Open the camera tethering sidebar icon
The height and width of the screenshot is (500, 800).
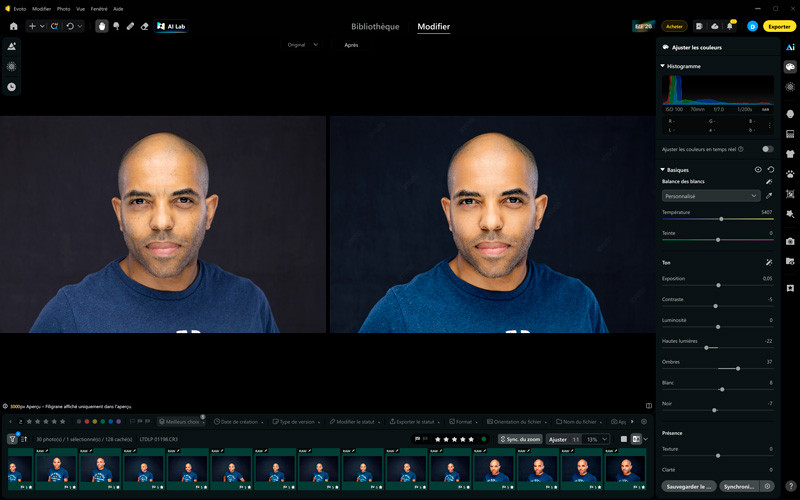pos(790,241)
